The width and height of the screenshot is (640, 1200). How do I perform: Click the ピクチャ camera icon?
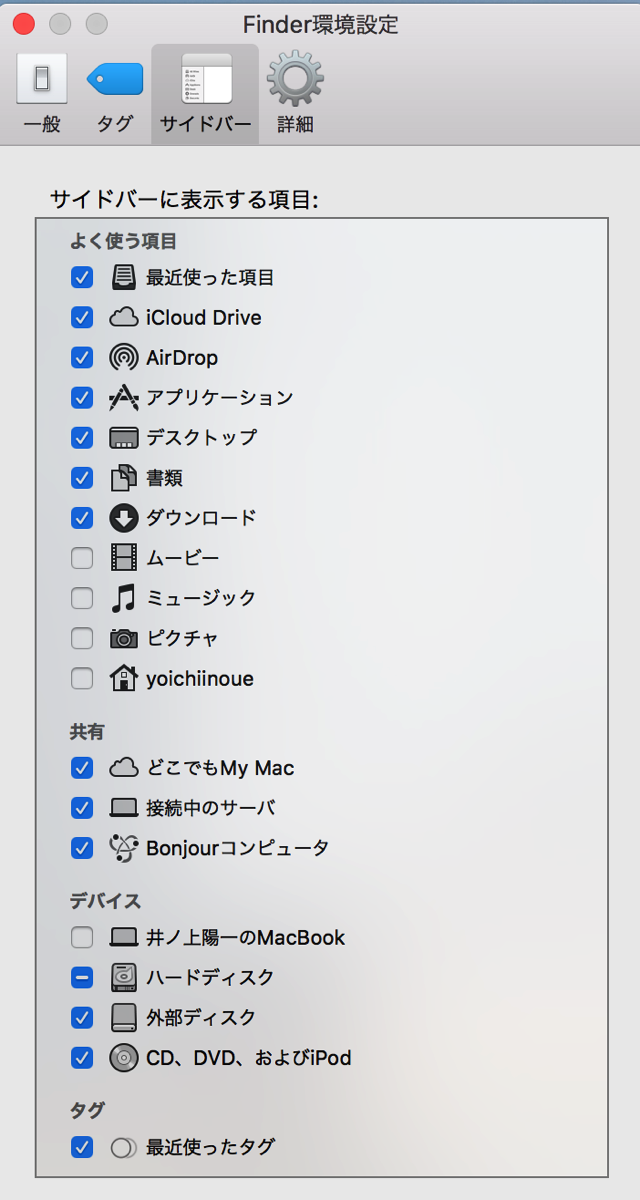(123, 638)
